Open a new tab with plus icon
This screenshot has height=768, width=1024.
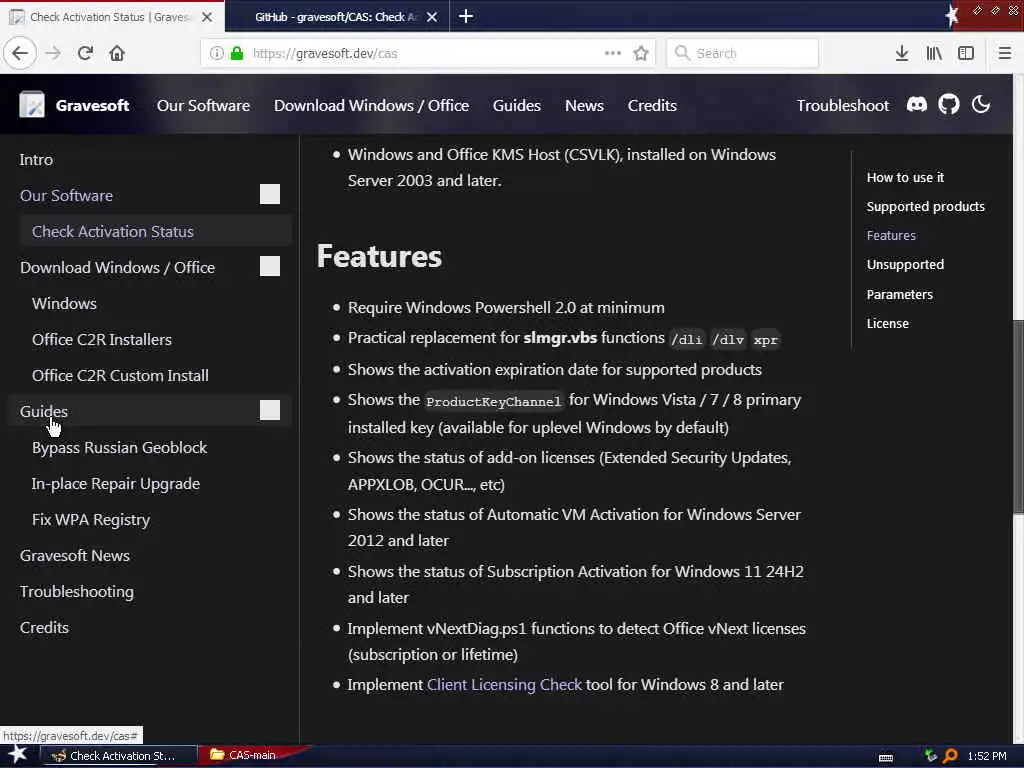click(x=466, y=16)
